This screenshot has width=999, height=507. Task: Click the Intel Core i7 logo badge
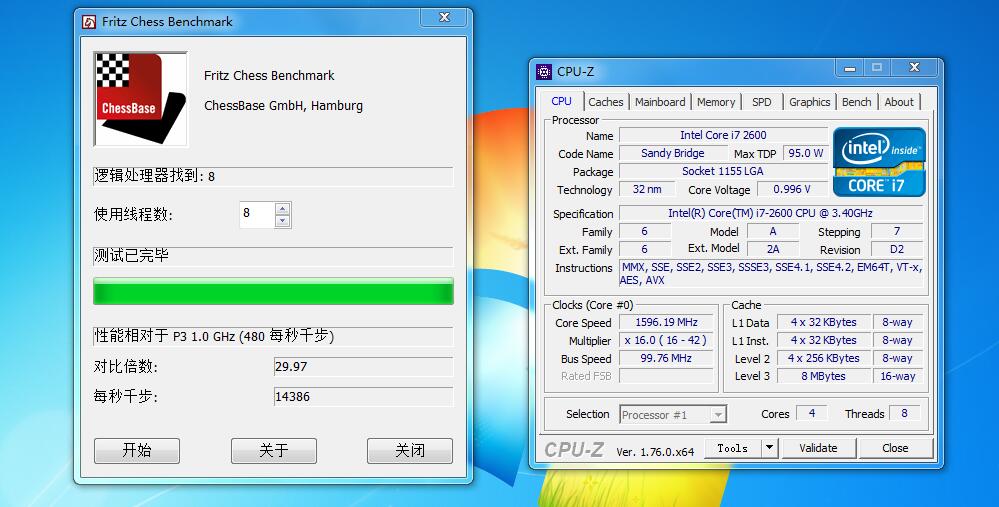tap(879, 162)
